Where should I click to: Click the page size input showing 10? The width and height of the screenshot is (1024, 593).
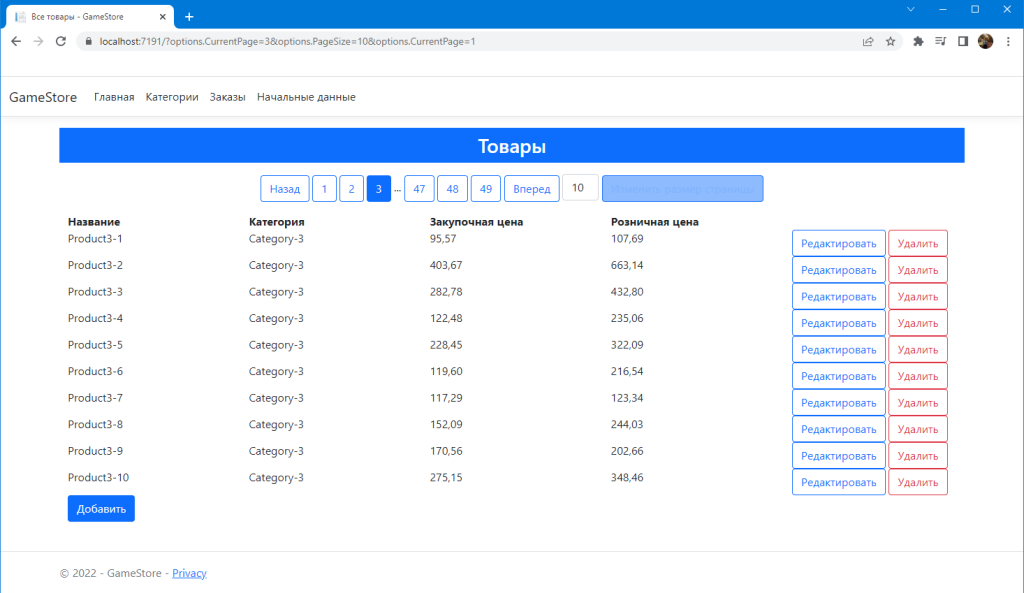[580, 188]
